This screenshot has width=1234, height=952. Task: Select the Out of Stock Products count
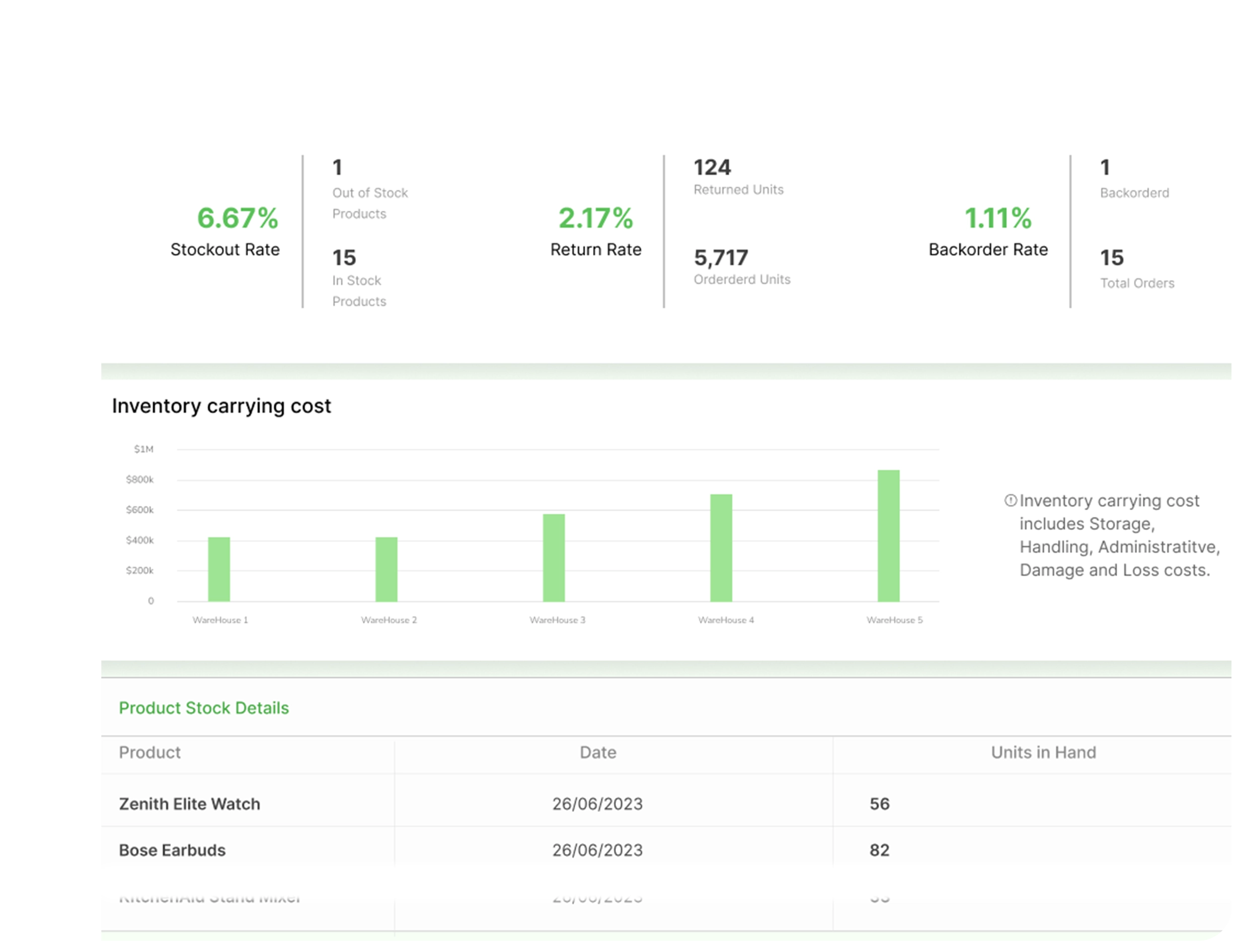(x=338, y=167)
